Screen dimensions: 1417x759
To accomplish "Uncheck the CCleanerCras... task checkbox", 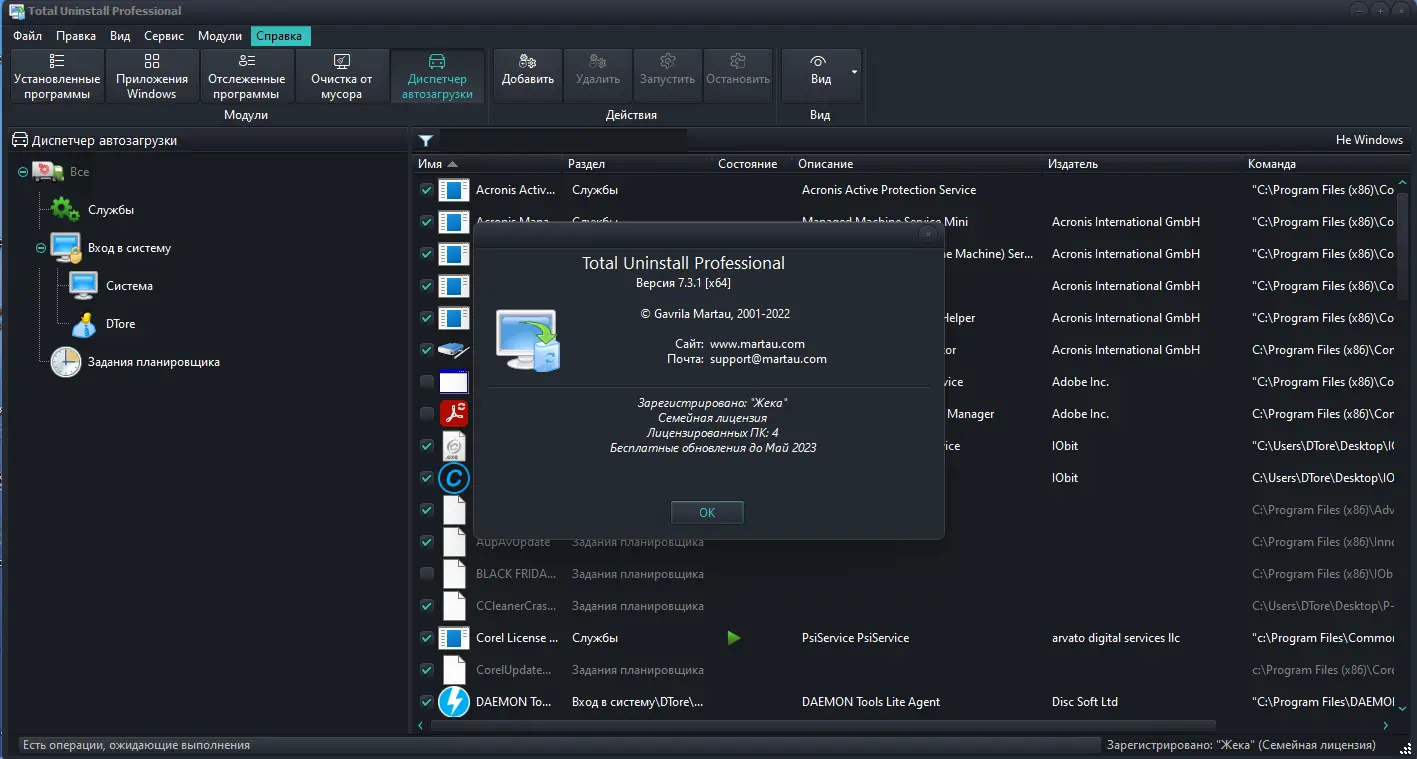I will pos(427,606).
